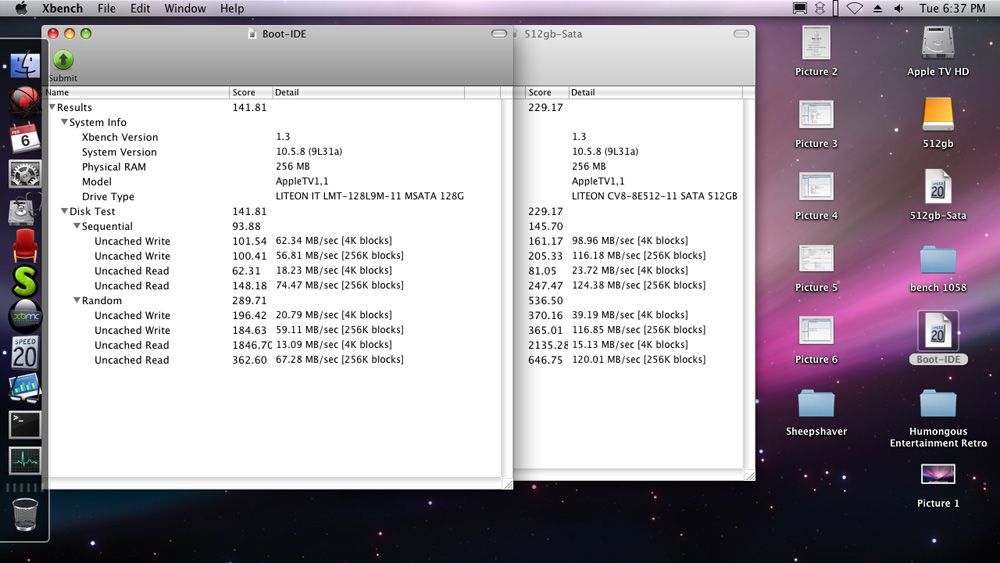Select the Model row
Screen dimensions: 1000x563
coord(275,181)
